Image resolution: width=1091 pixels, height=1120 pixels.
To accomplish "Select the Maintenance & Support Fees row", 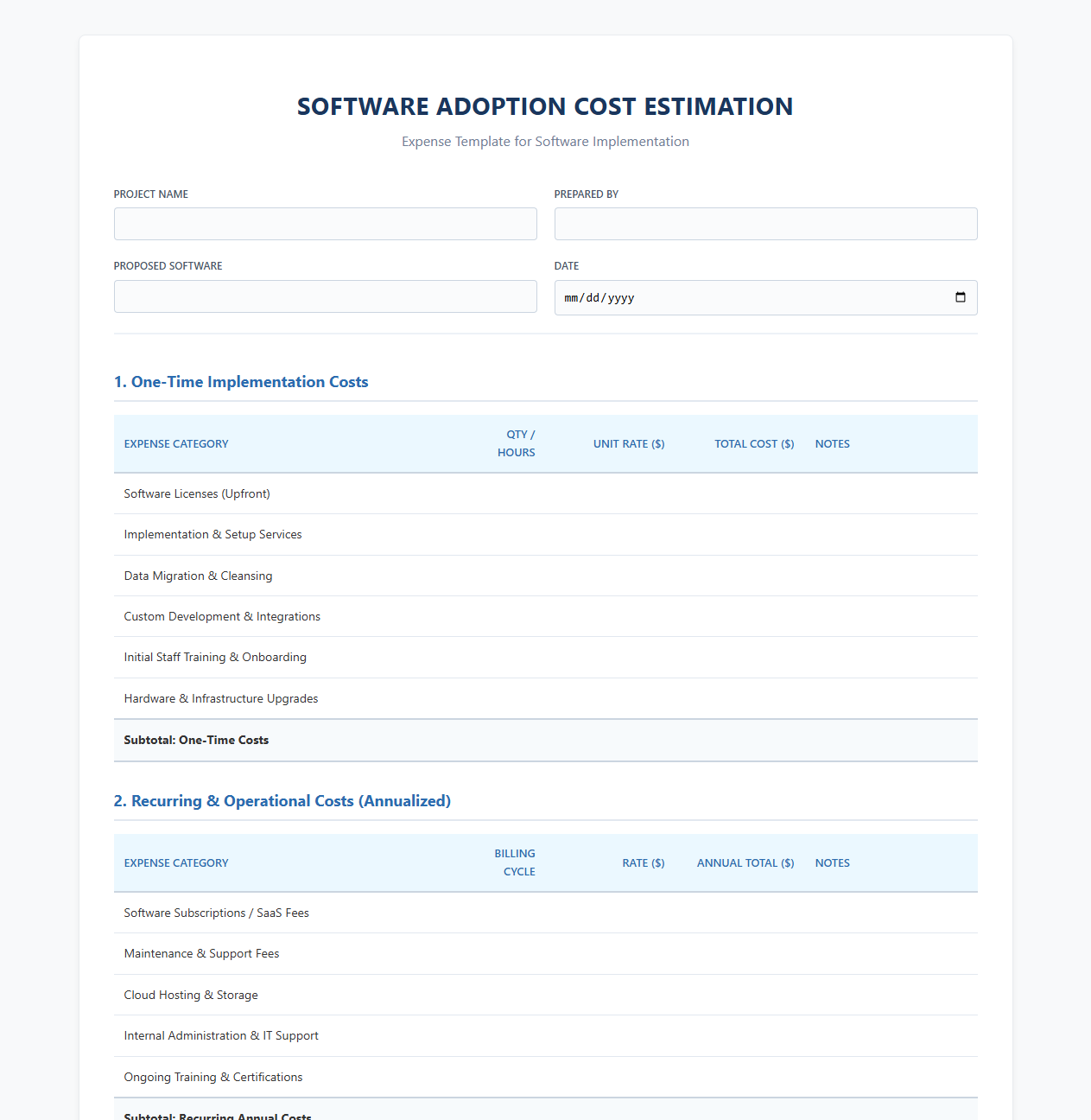I will point(546,954).
